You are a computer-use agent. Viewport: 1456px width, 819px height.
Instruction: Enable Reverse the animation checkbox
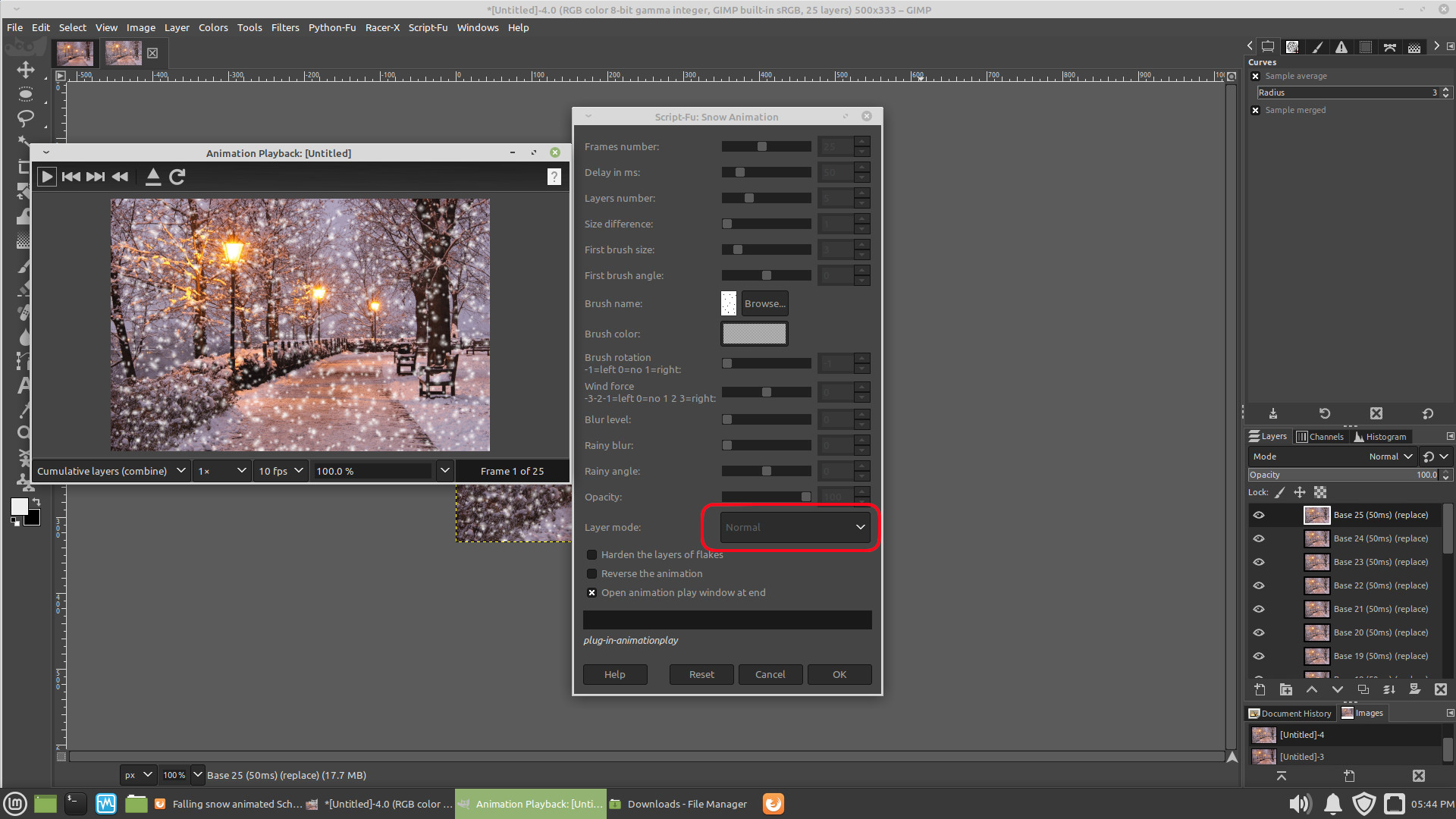592,574
